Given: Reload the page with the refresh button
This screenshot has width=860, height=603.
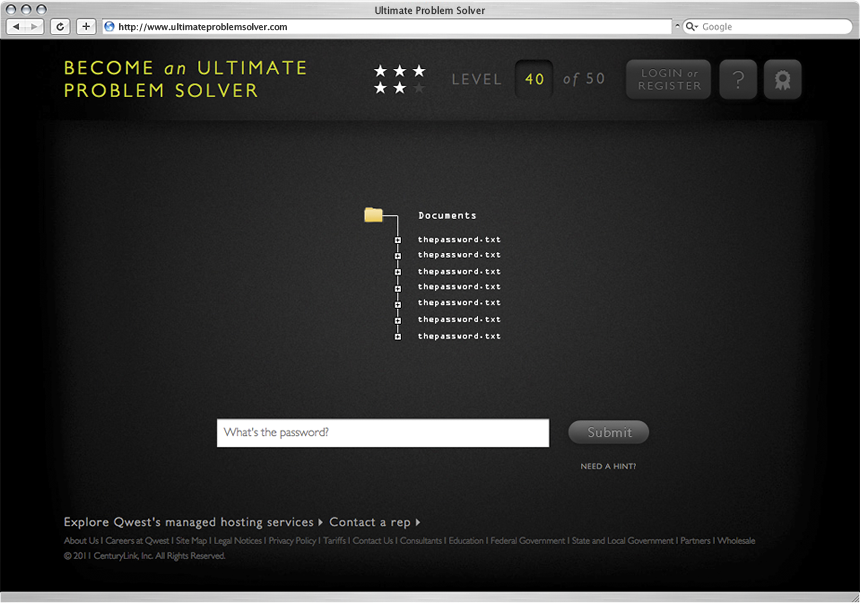Looking at the screenshot, I should point(60,26).
